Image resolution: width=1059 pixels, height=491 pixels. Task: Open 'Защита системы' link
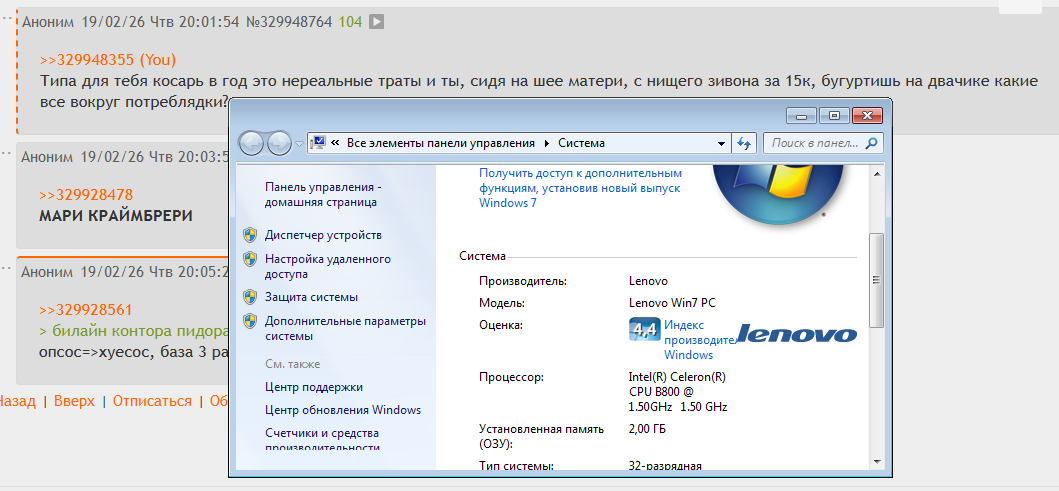click(x=311, y=297)
